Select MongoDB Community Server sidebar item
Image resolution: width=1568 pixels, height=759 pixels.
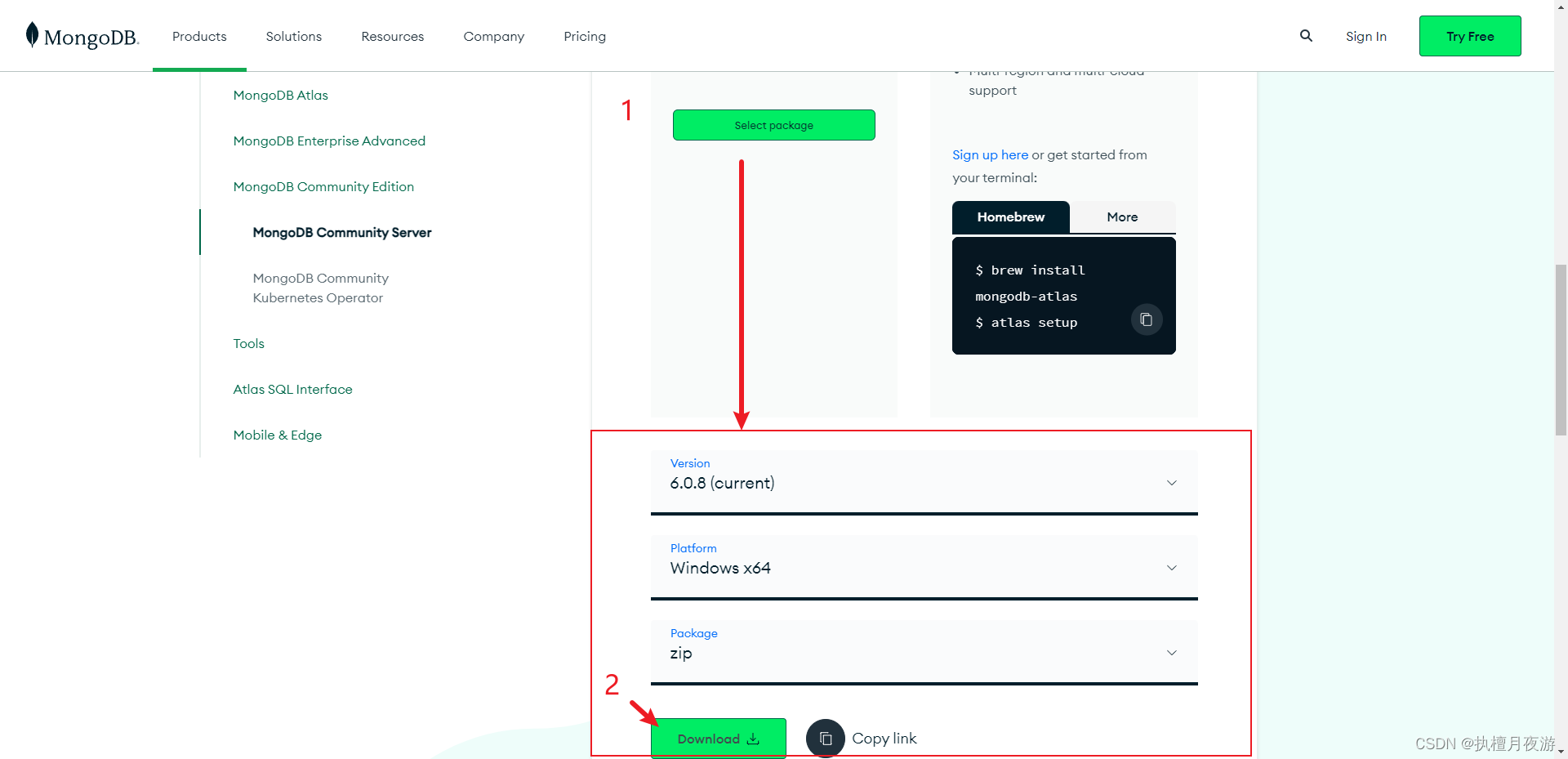tap(342, 232)
